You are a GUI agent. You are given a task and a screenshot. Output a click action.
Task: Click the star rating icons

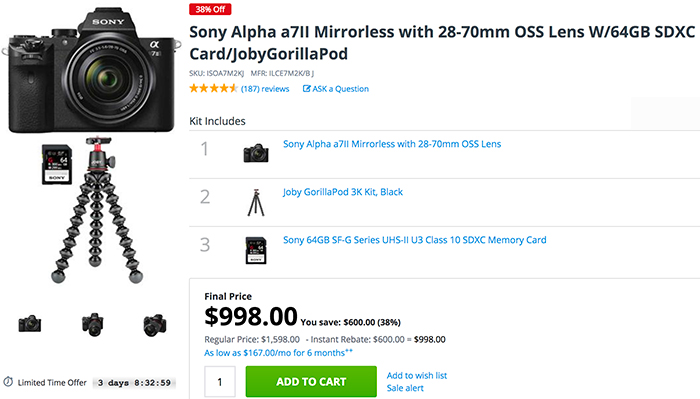(213, 88)
